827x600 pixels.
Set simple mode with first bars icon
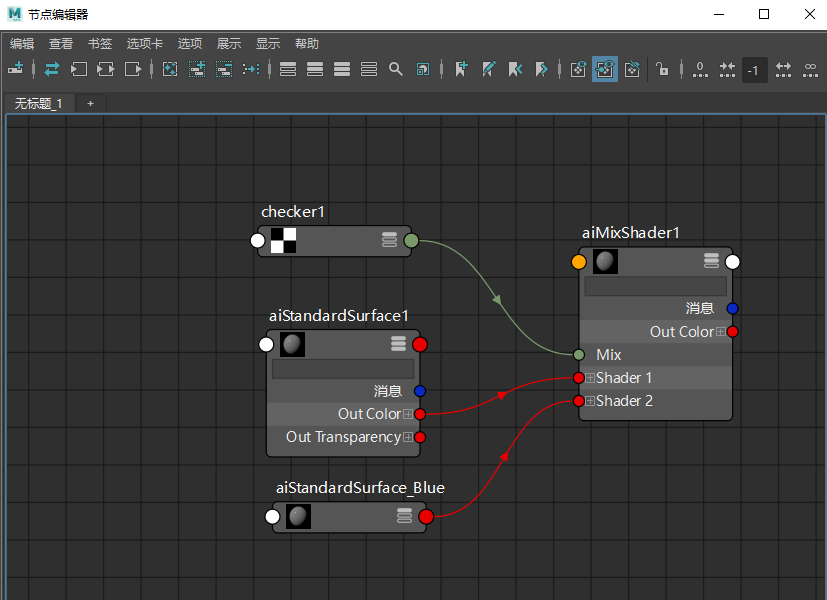pos(287,69)
